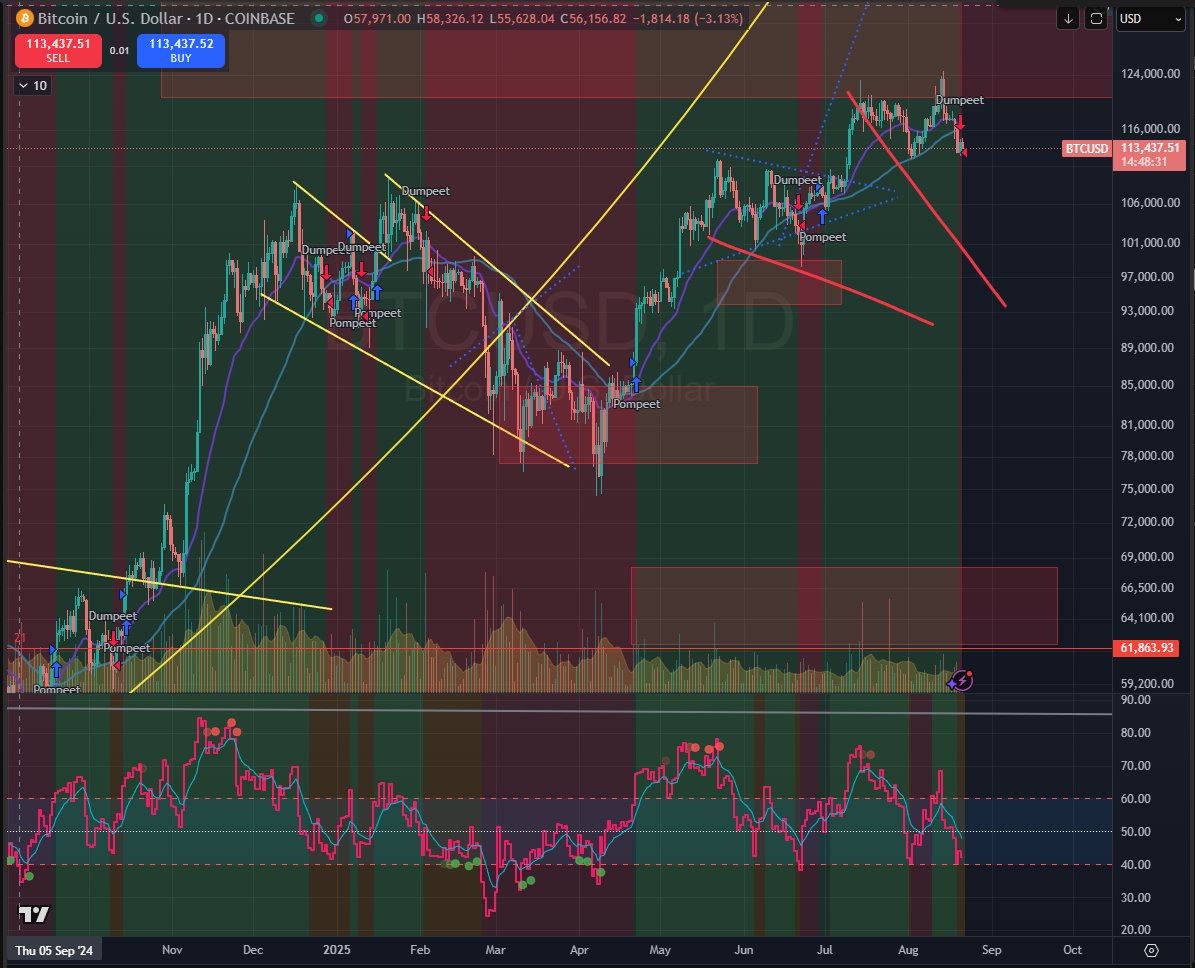Screen dimensions: 1195x968
Task: Click the purple lightning bolt icon on chart
Action: (962, 680)
